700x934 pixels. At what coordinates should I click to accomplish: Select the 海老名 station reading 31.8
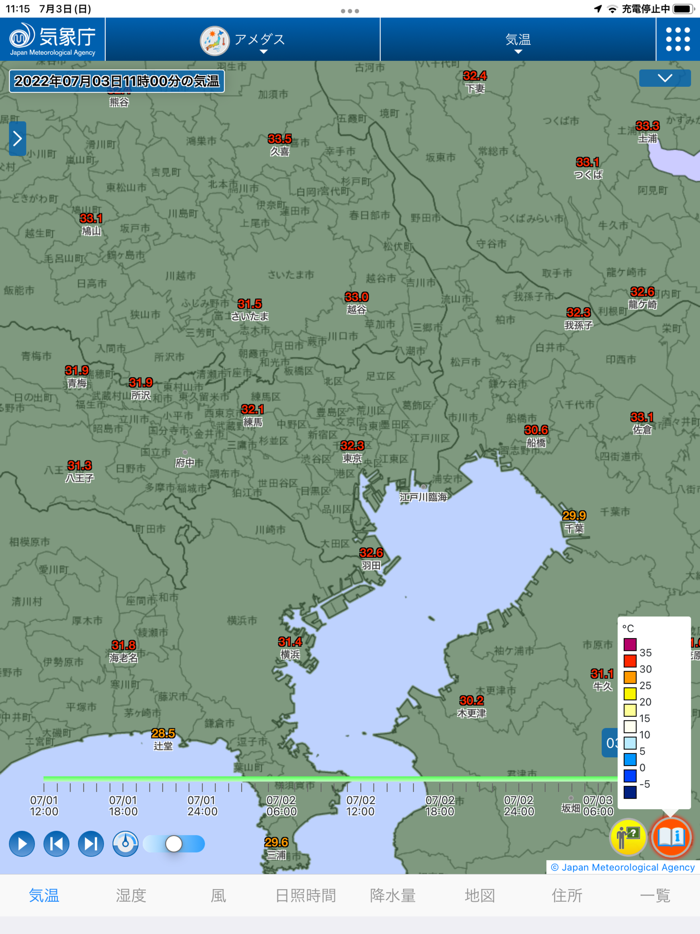[x=123, y=651]
